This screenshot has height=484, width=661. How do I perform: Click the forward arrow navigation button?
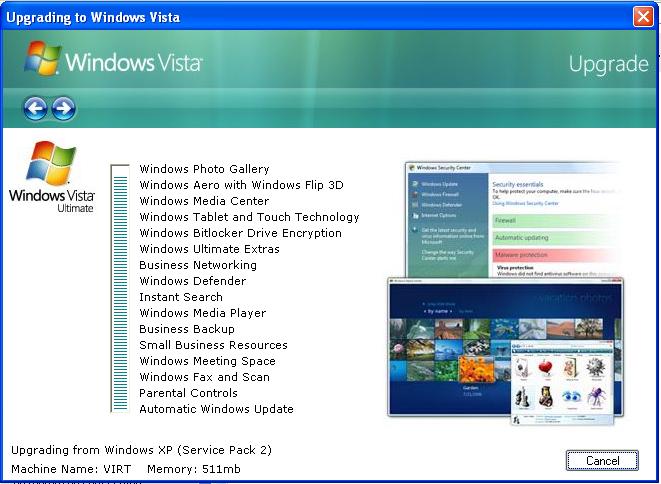pyautogui.click(x=64, y=108)
